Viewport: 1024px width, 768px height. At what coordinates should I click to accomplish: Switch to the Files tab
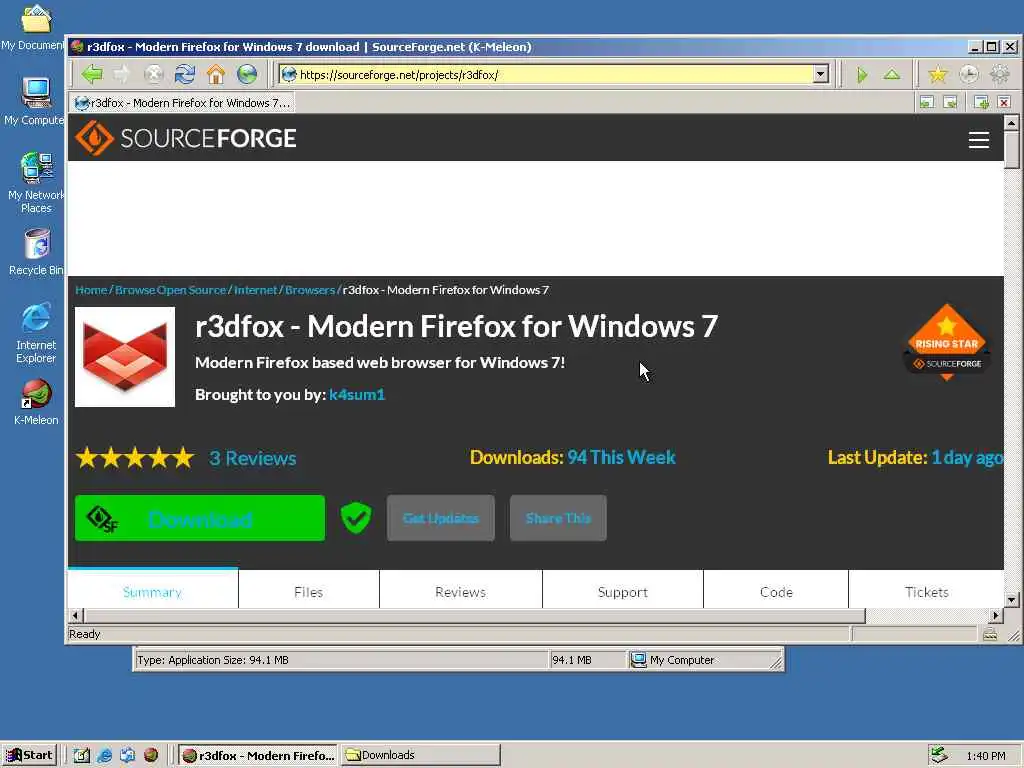tap(309, 592)
